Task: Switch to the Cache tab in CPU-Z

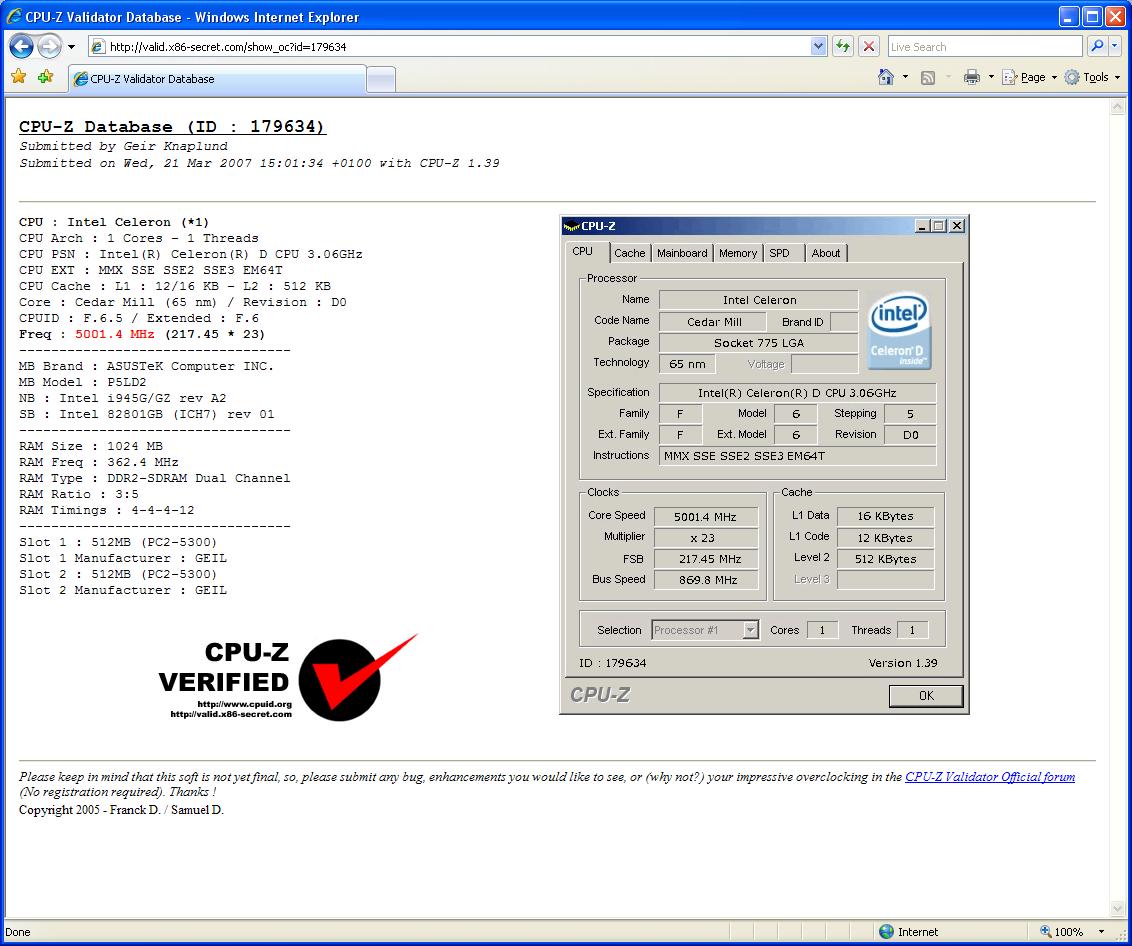Action: tap(630, 253)
